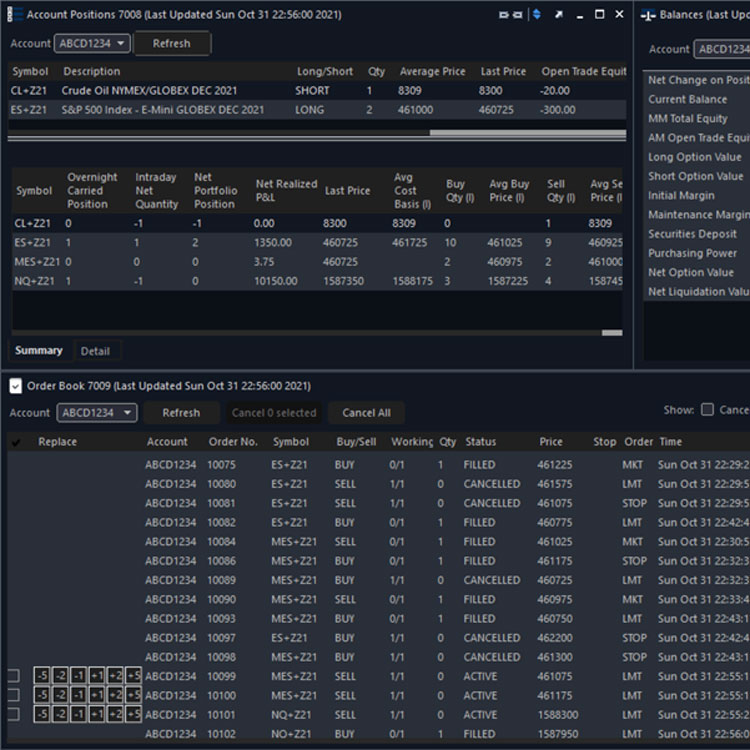Click -2 replace button for order 10101

(x=60, y=714)
